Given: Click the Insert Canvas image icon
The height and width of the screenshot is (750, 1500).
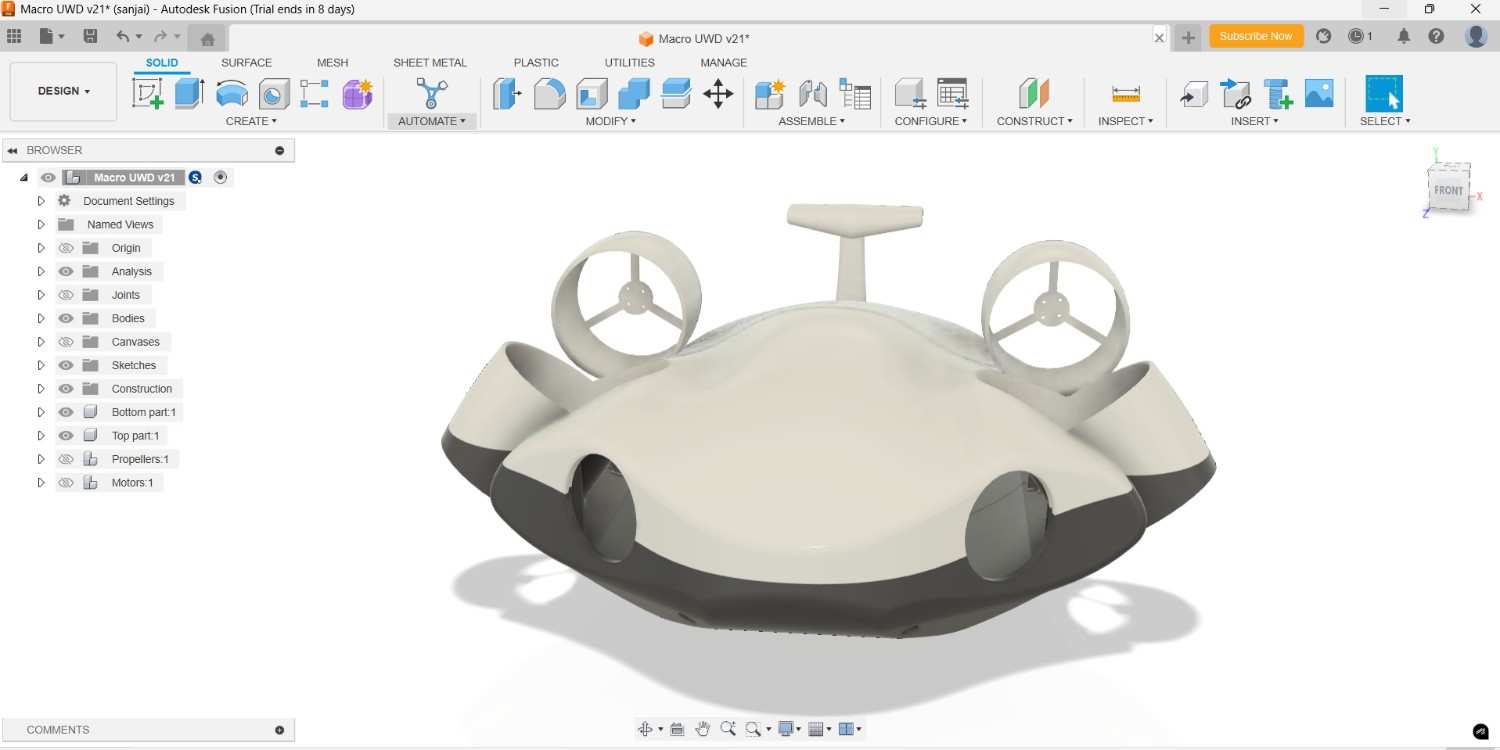Looking at the screenshot, I should point(1319,94).
